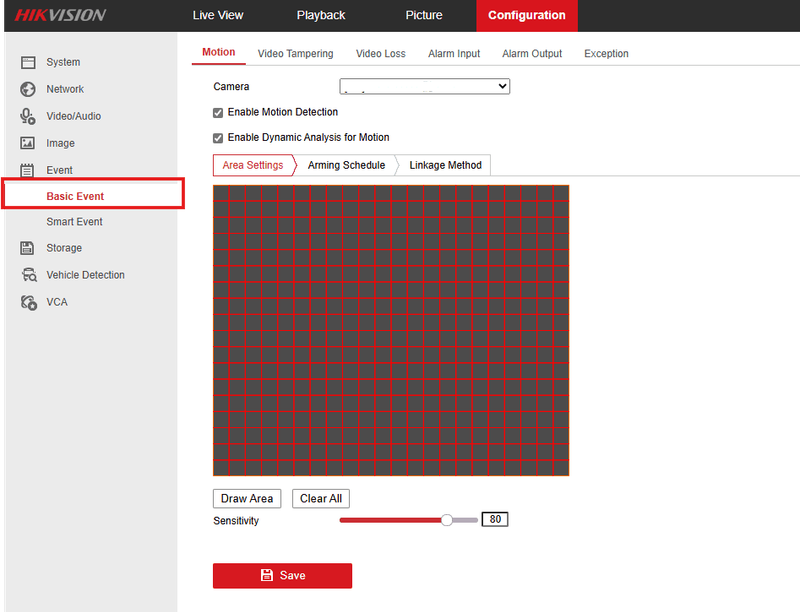Screen dimensions: 800x612
Task: Switch to the Video Tampering tab
Action: tap(295, 54)
